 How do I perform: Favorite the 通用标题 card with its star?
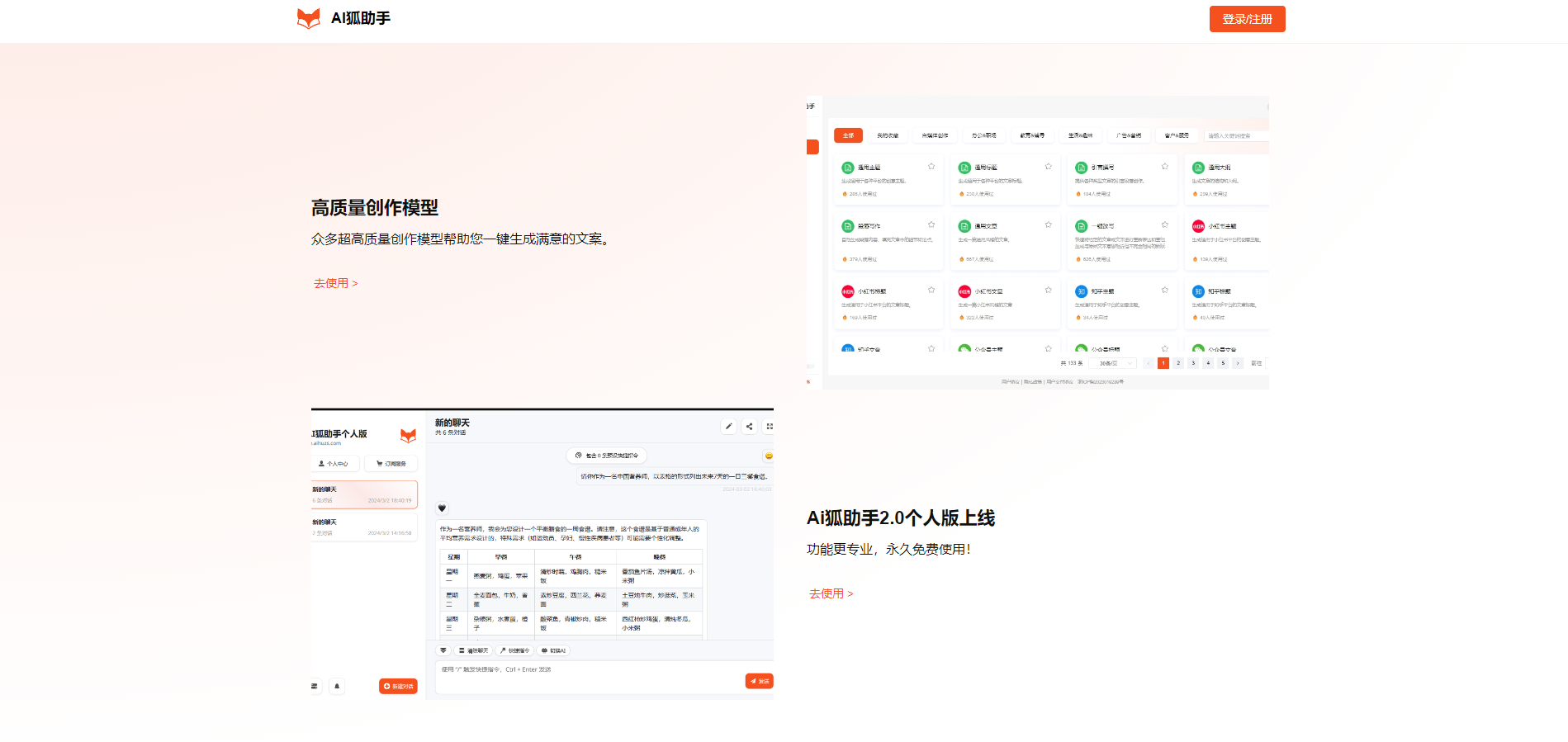coord(1049,167)
